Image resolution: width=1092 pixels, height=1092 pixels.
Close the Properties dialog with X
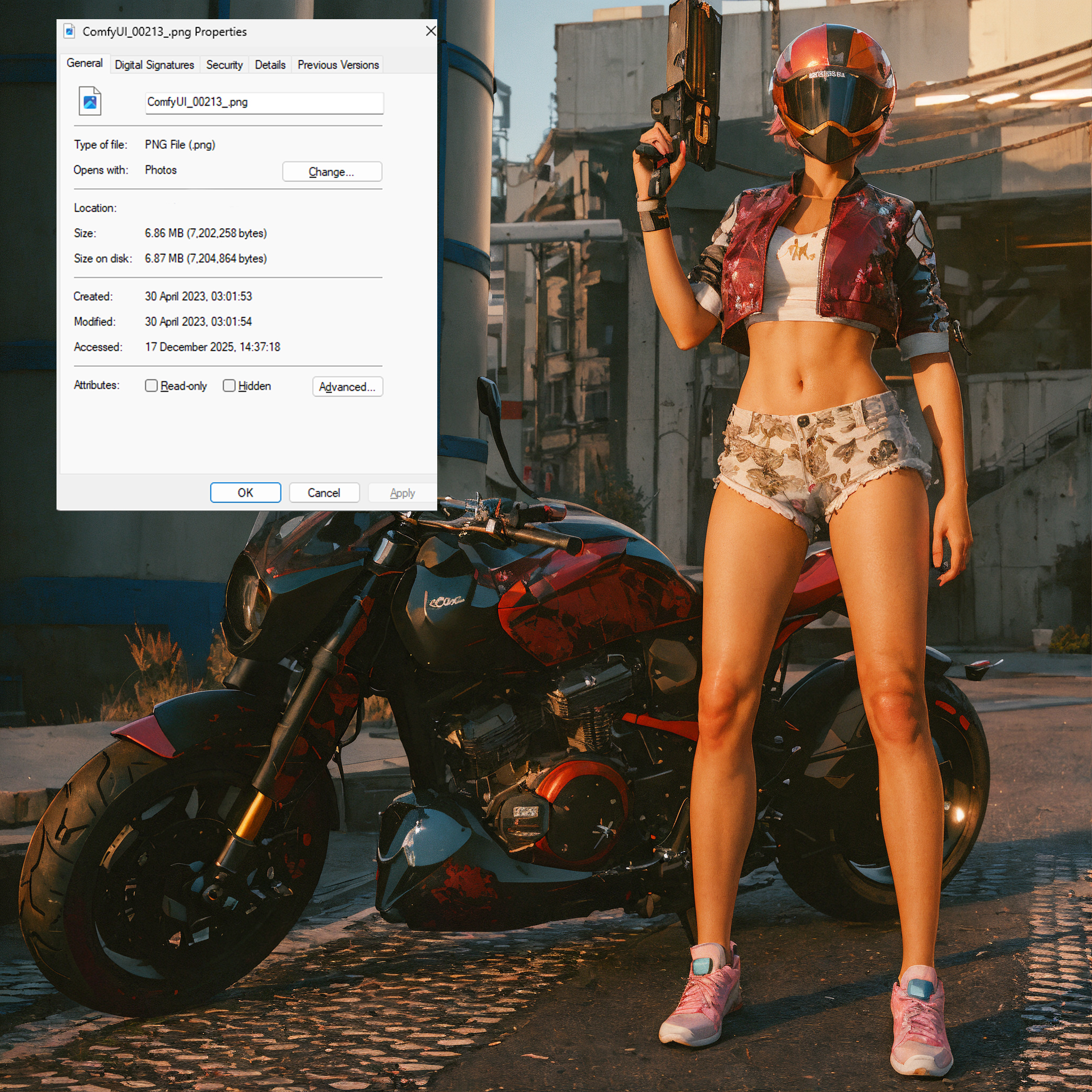tap(431, 31)
